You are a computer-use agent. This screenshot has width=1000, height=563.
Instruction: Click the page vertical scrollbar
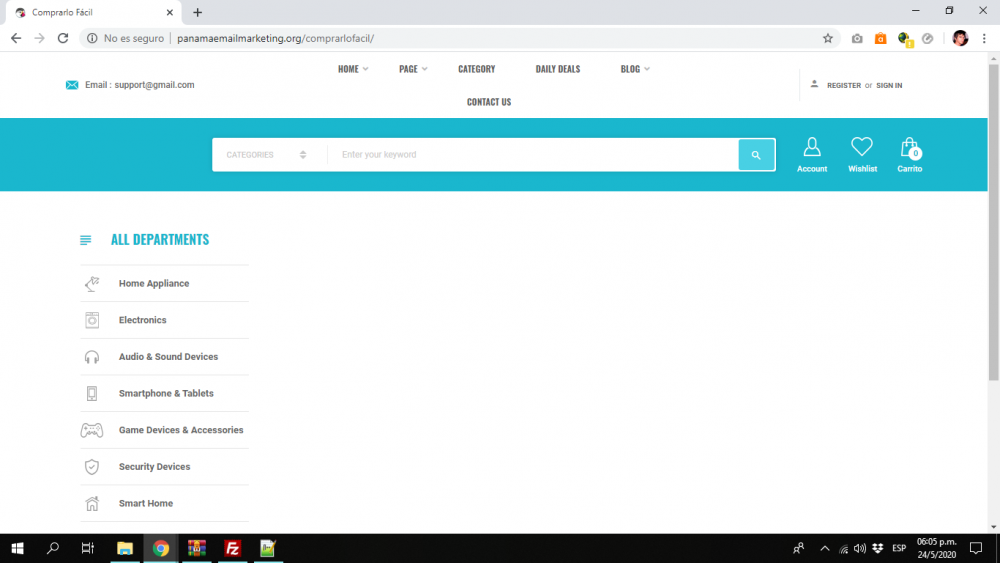tap(994, 223)
